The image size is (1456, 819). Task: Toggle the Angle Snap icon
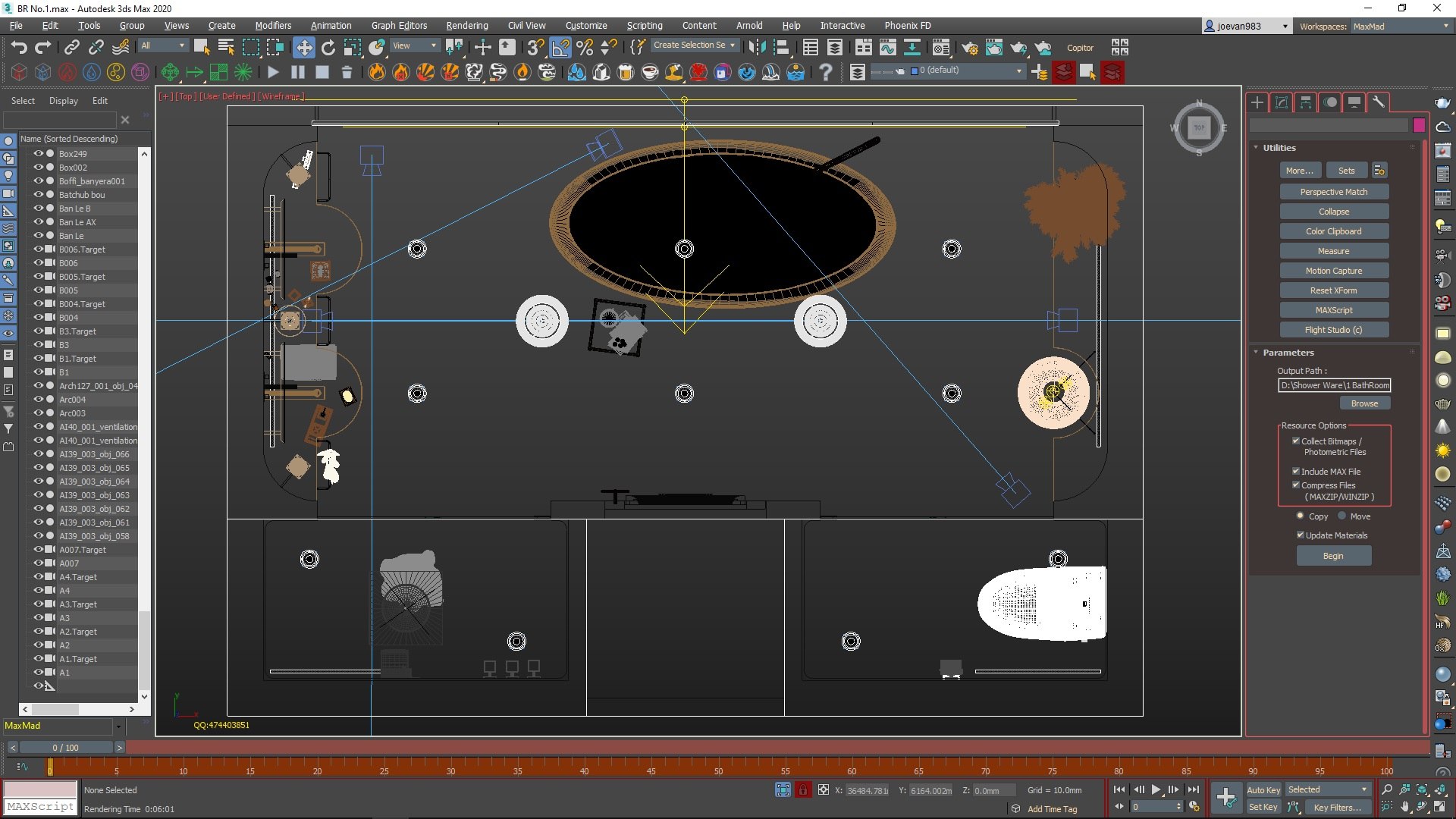[560, 48]
